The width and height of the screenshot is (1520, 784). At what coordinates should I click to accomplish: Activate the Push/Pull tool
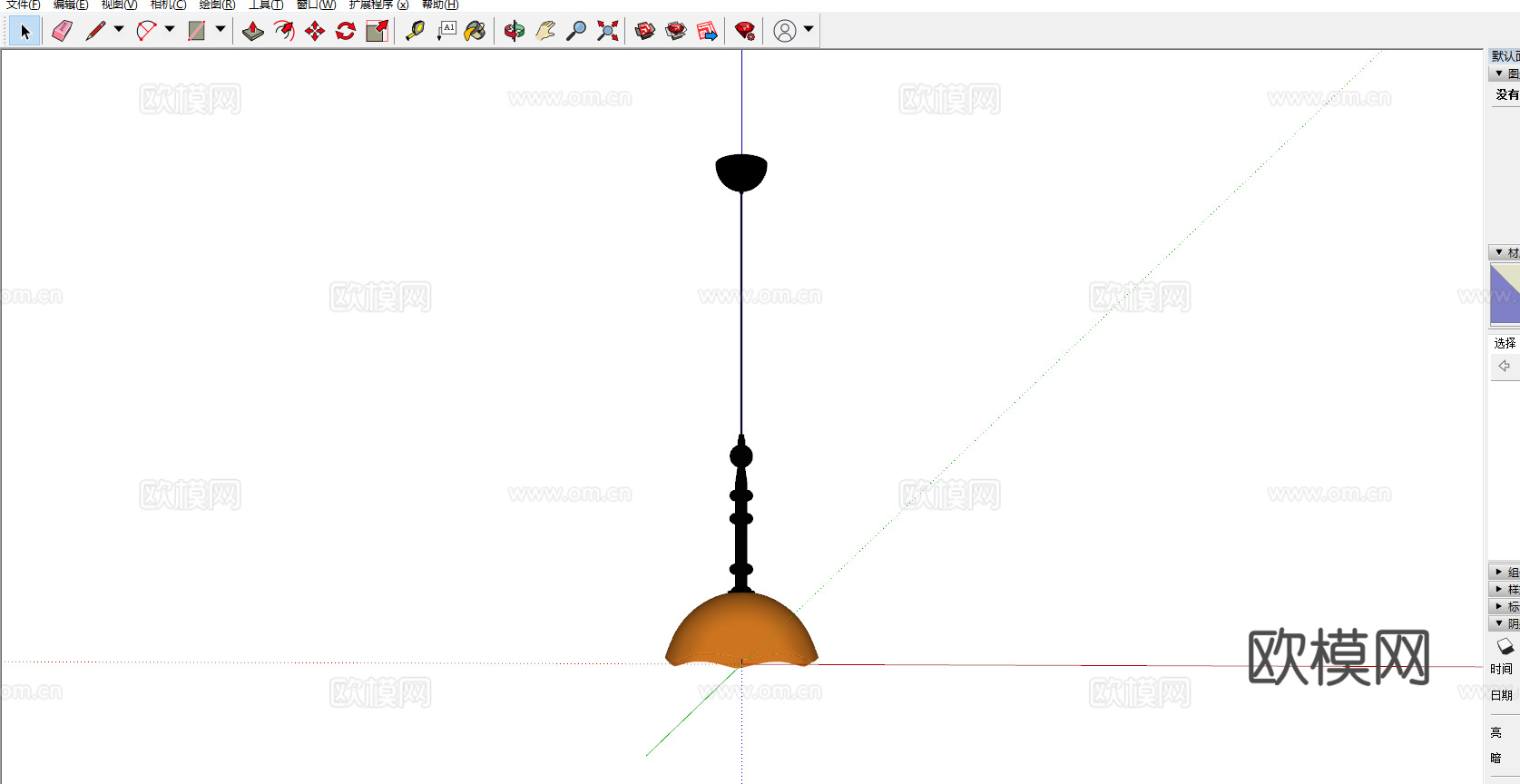[x=253, y=32]
